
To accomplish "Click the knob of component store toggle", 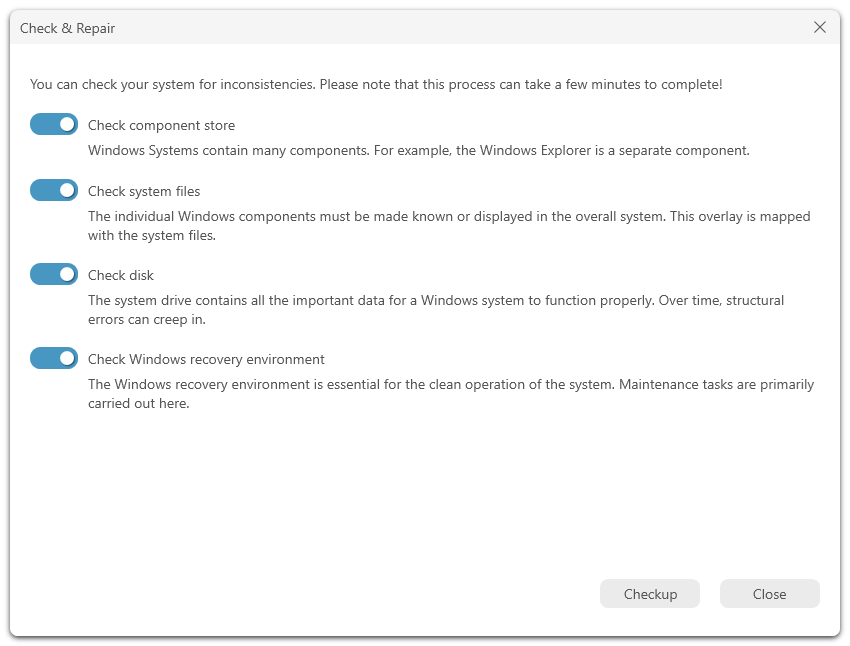I will 67,124.
